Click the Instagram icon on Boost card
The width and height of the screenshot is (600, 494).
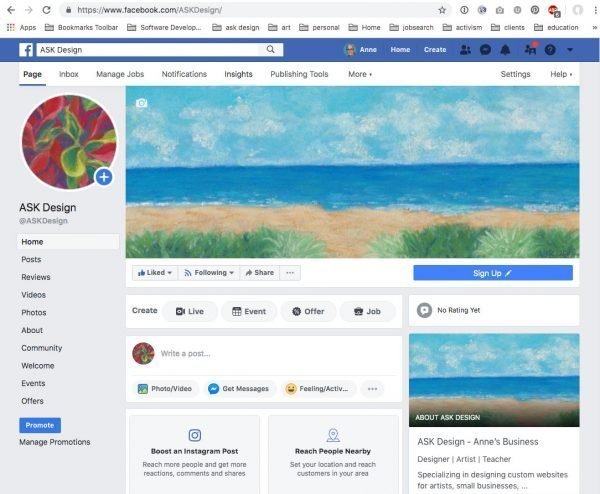coord(195,435)
